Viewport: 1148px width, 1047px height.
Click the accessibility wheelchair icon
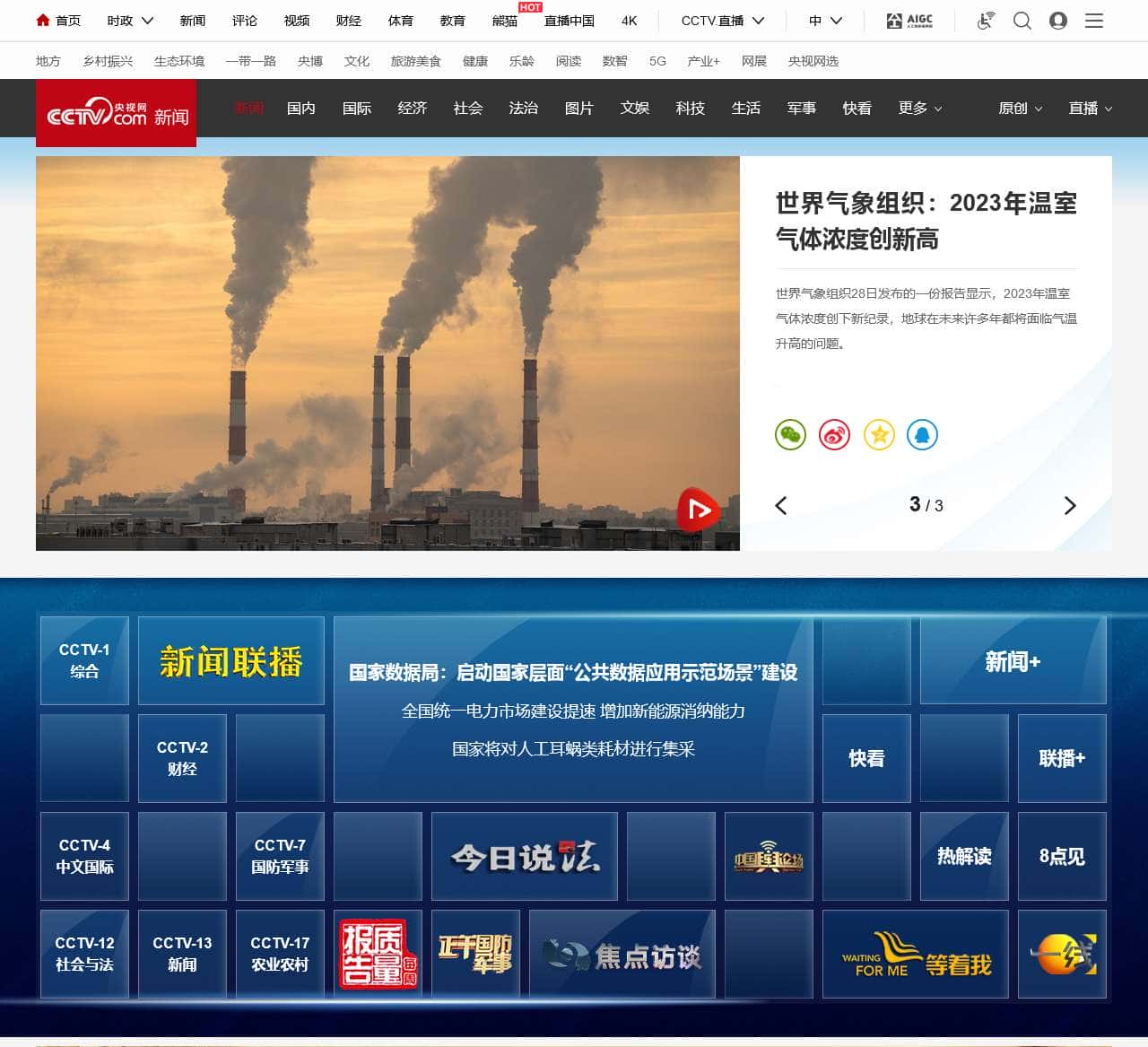[985, 21]
